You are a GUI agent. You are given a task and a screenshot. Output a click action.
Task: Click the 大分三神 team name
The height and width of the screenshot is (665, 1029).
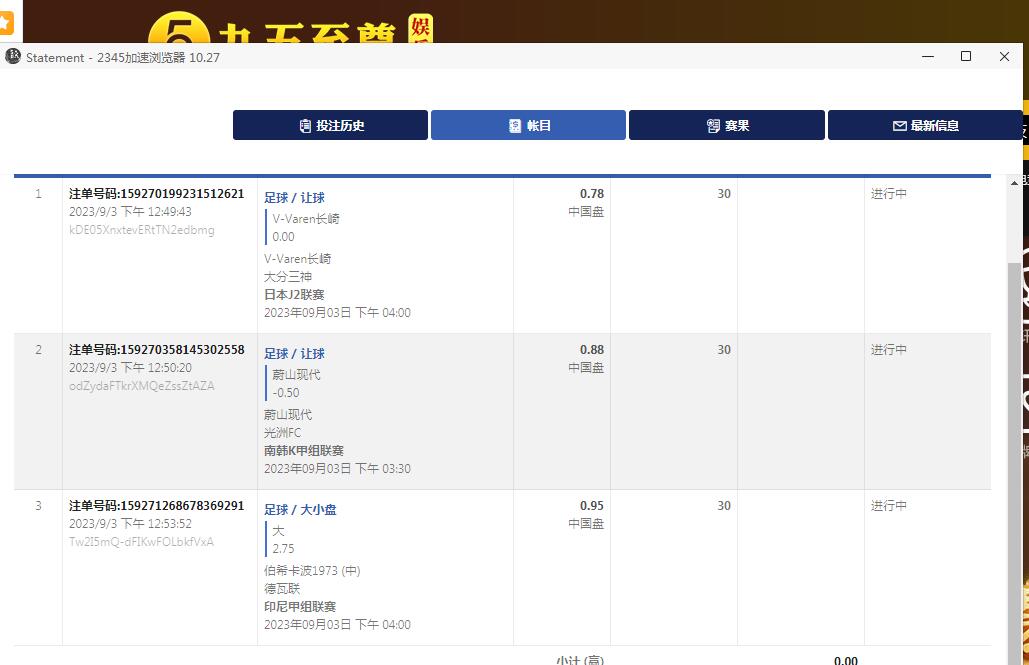tap(287, 276)
